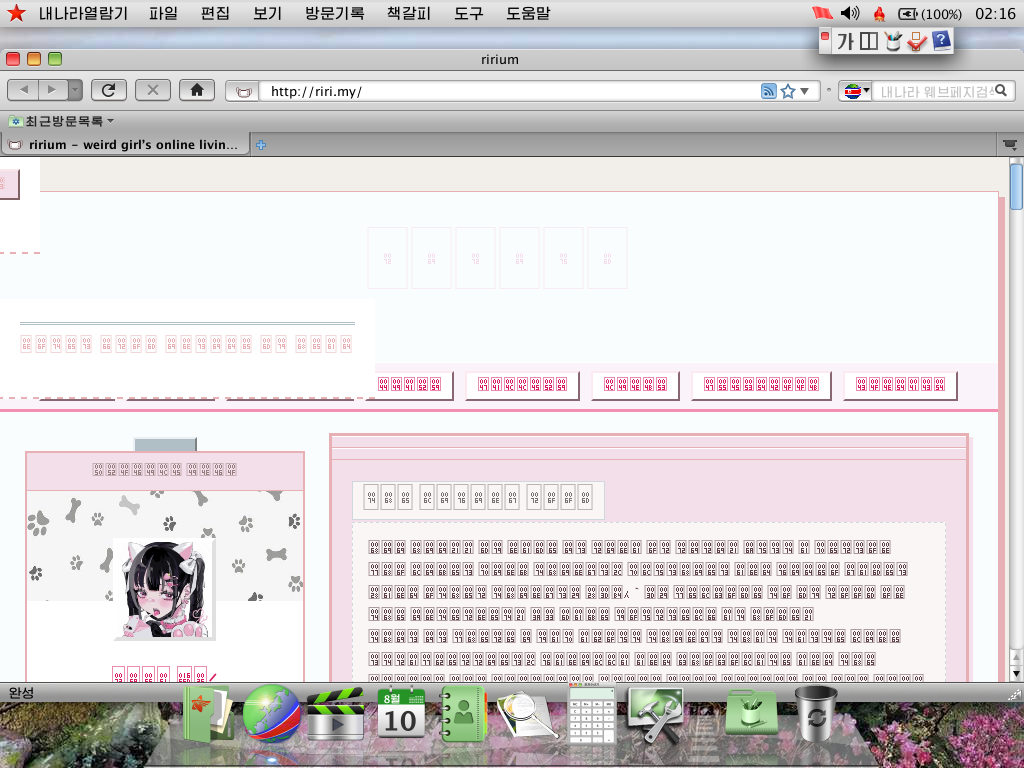Focus the address bar showing http://riri.my/
The height and width of the screenshot is (768, 1024).
click(x=509, y=91)
